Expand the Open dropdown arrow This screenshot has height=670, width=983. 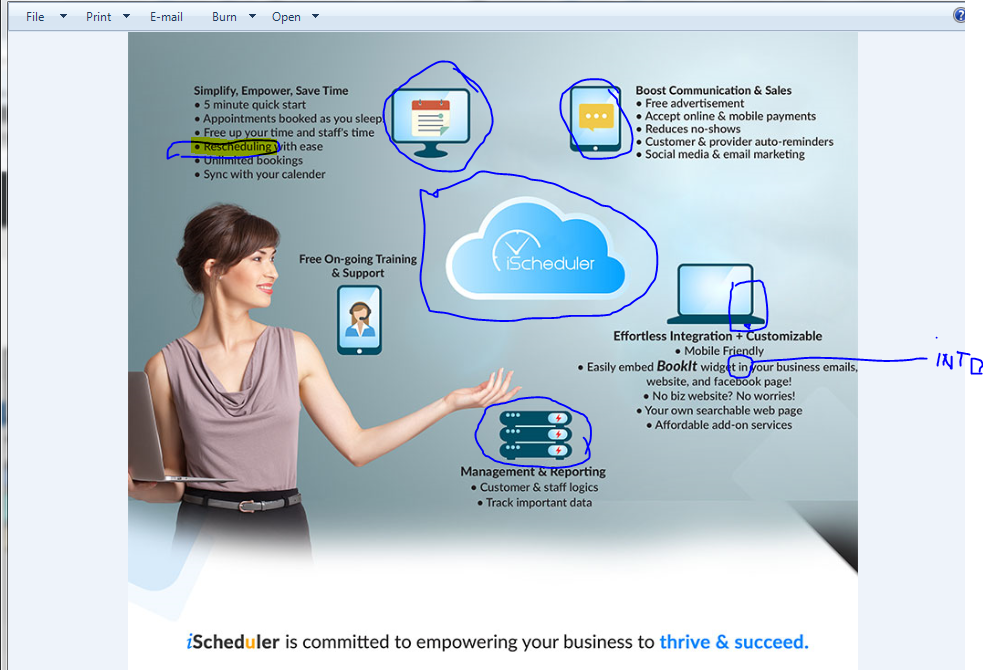315,16
